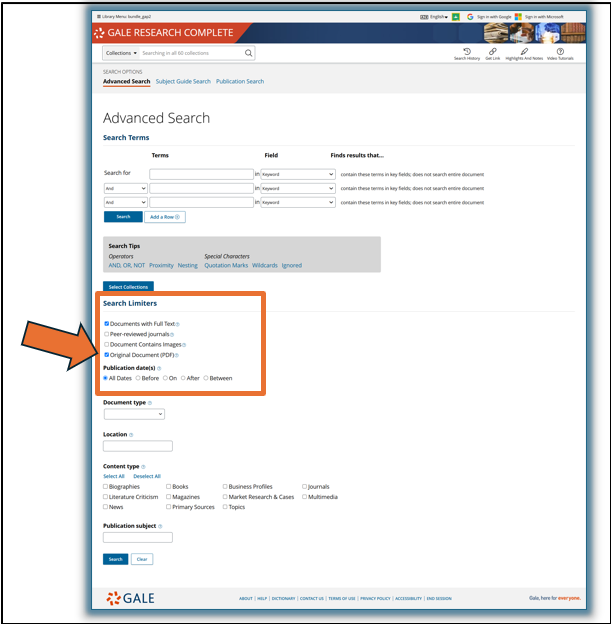Screen dimensions: 611x624
Task: Click the Location input field
Action: (138, 446)
